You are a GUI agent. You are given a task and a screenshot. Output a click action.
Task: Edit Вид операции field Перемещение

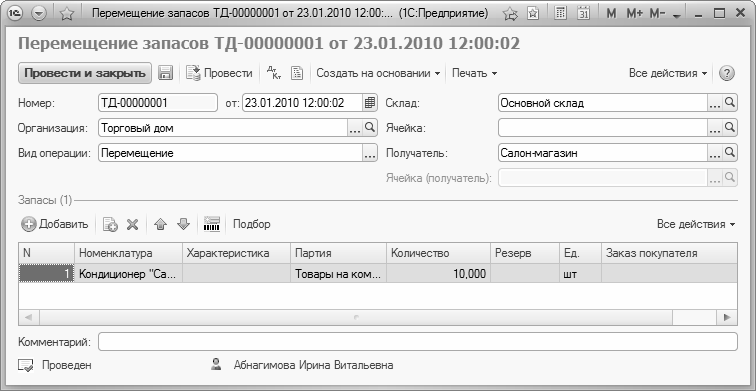[230, 153]
